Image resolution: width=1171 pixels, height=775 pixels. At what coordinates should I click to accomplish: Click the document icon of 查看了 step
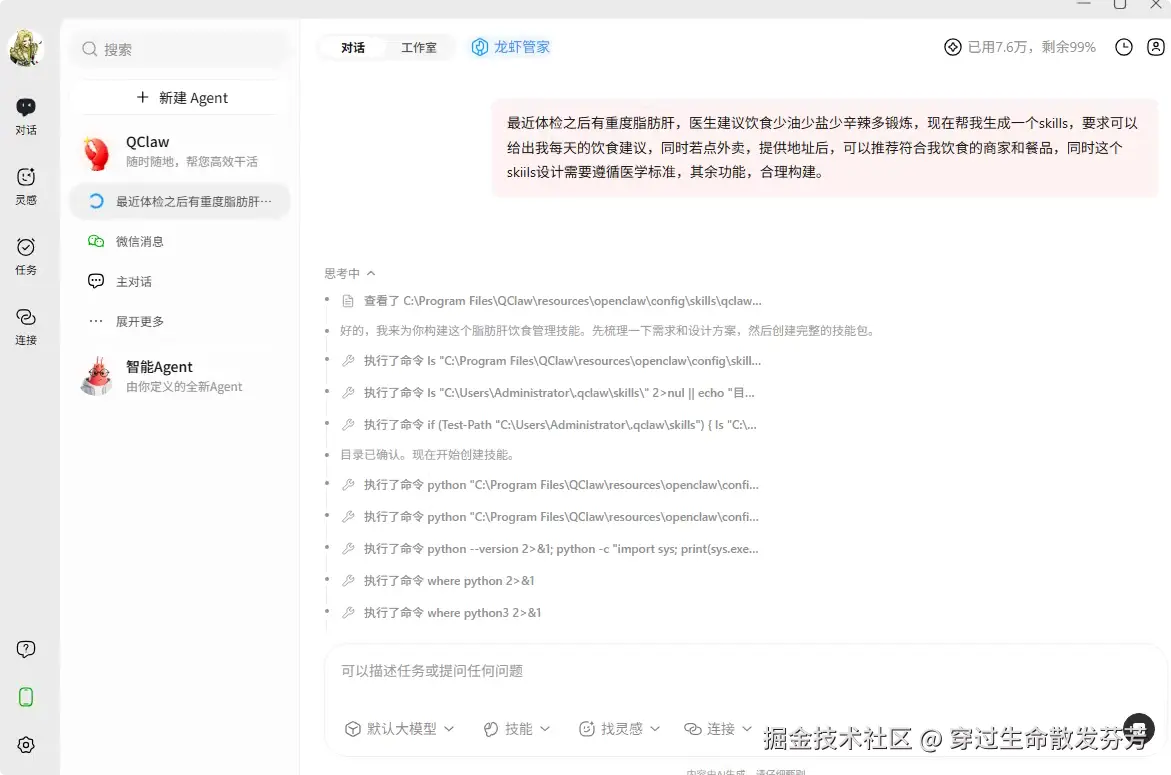click(348, 301)
